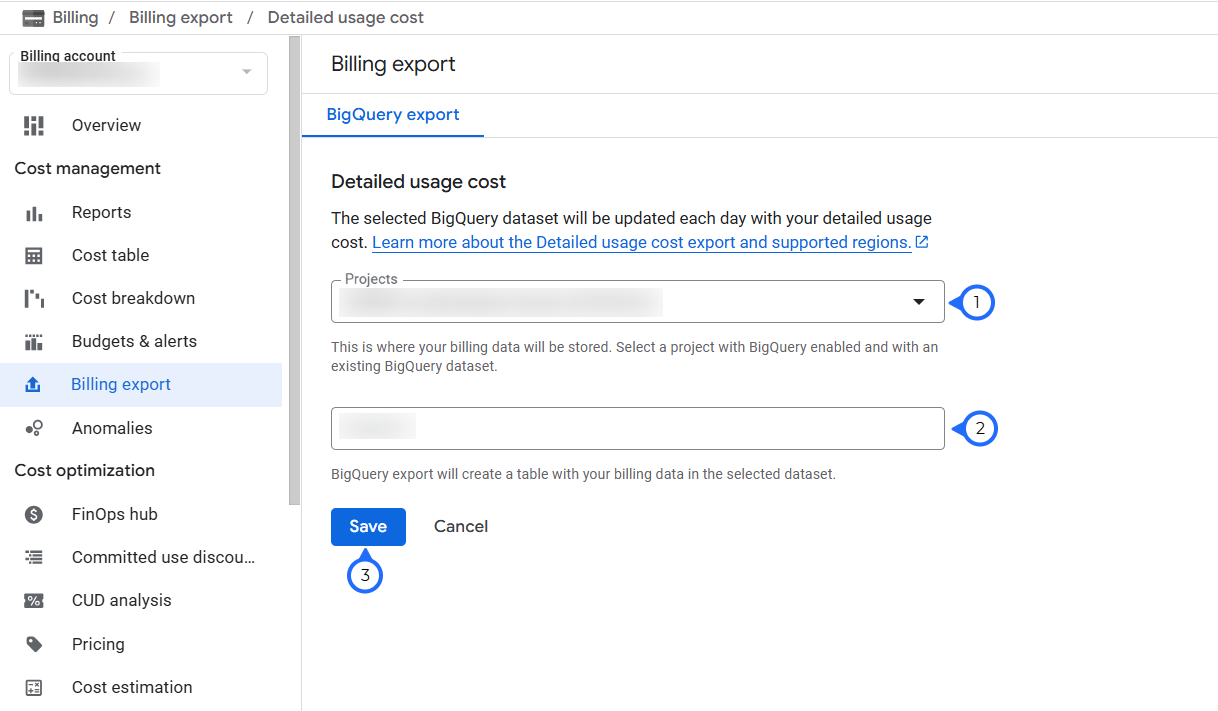1218x711 pixels.
Task: Click Detailed usage cost breadcrumb
Action: click(346, 18)
